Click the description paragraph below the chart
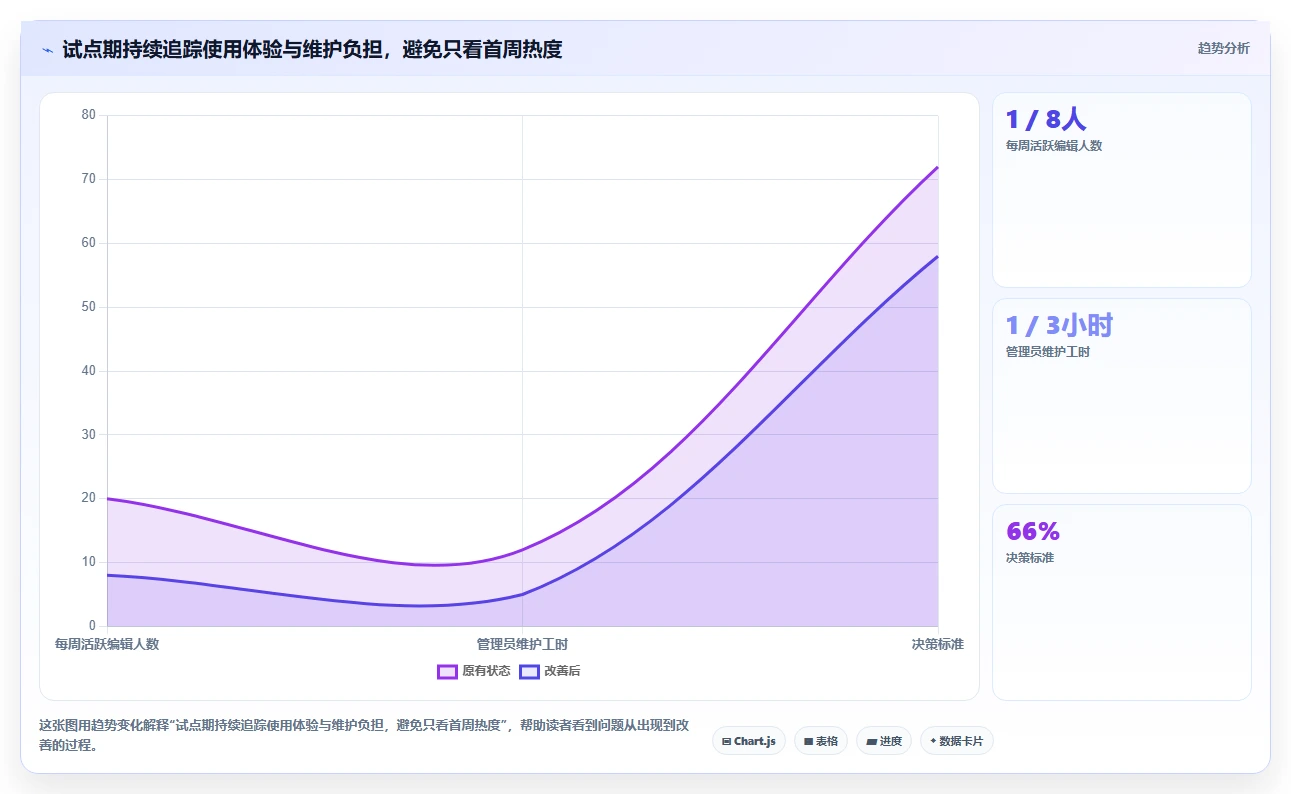This screenshot has height=794, width=1291. coord(363,735)
